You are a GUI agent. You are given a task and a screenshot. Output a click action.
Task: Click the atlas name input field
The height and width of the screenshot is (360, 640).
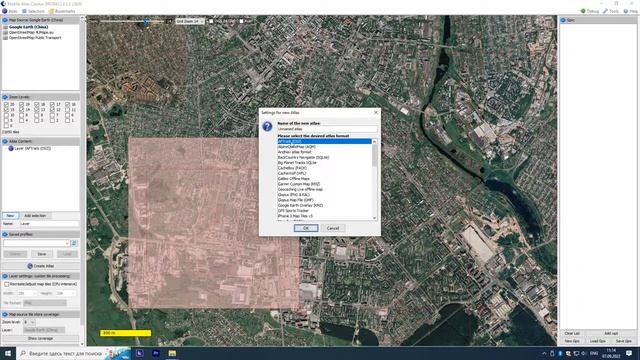(x=327, y=129)
